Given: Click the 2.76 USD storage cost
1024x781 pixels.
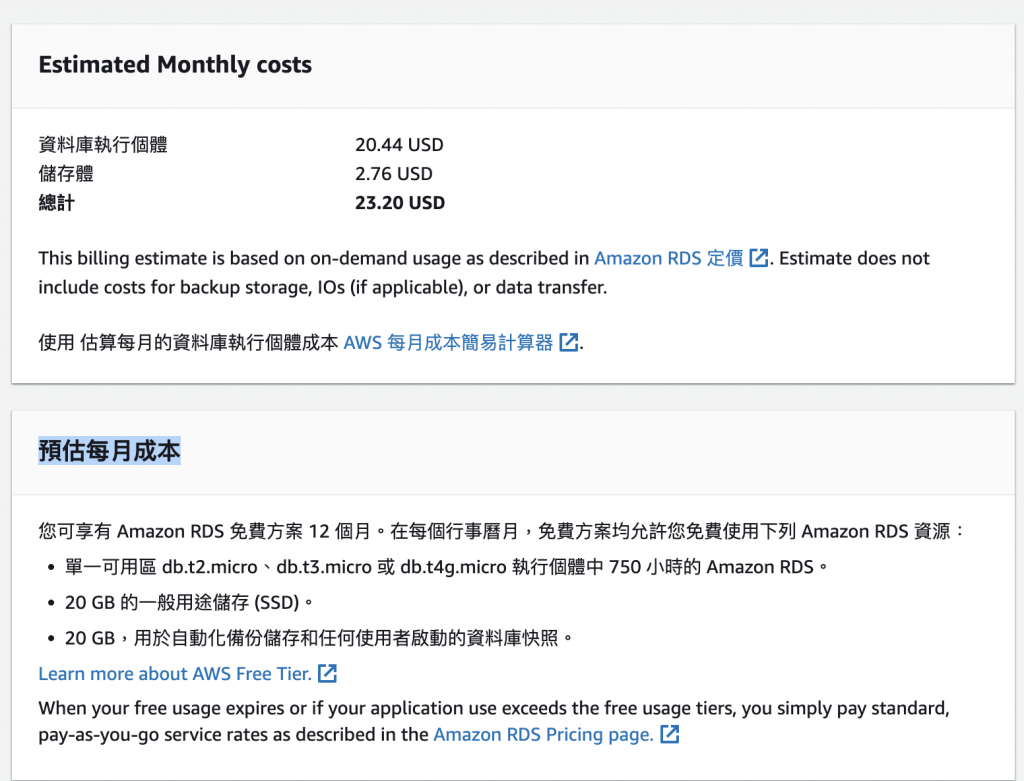Looking at the screenshot, I should 394,174.
